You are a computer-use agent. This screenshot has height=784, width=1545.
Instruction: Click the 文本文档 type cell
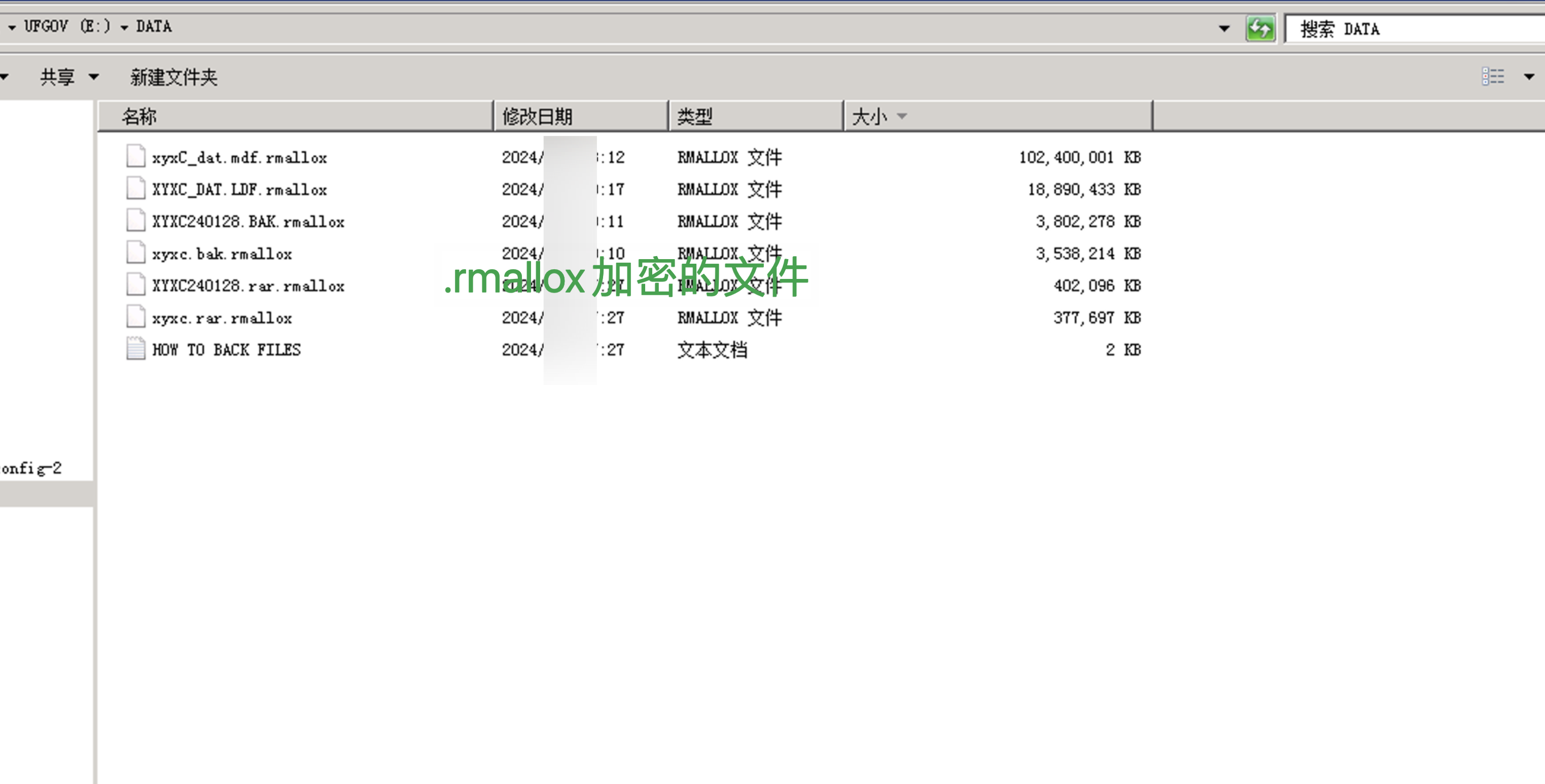(x=712, y=350)
